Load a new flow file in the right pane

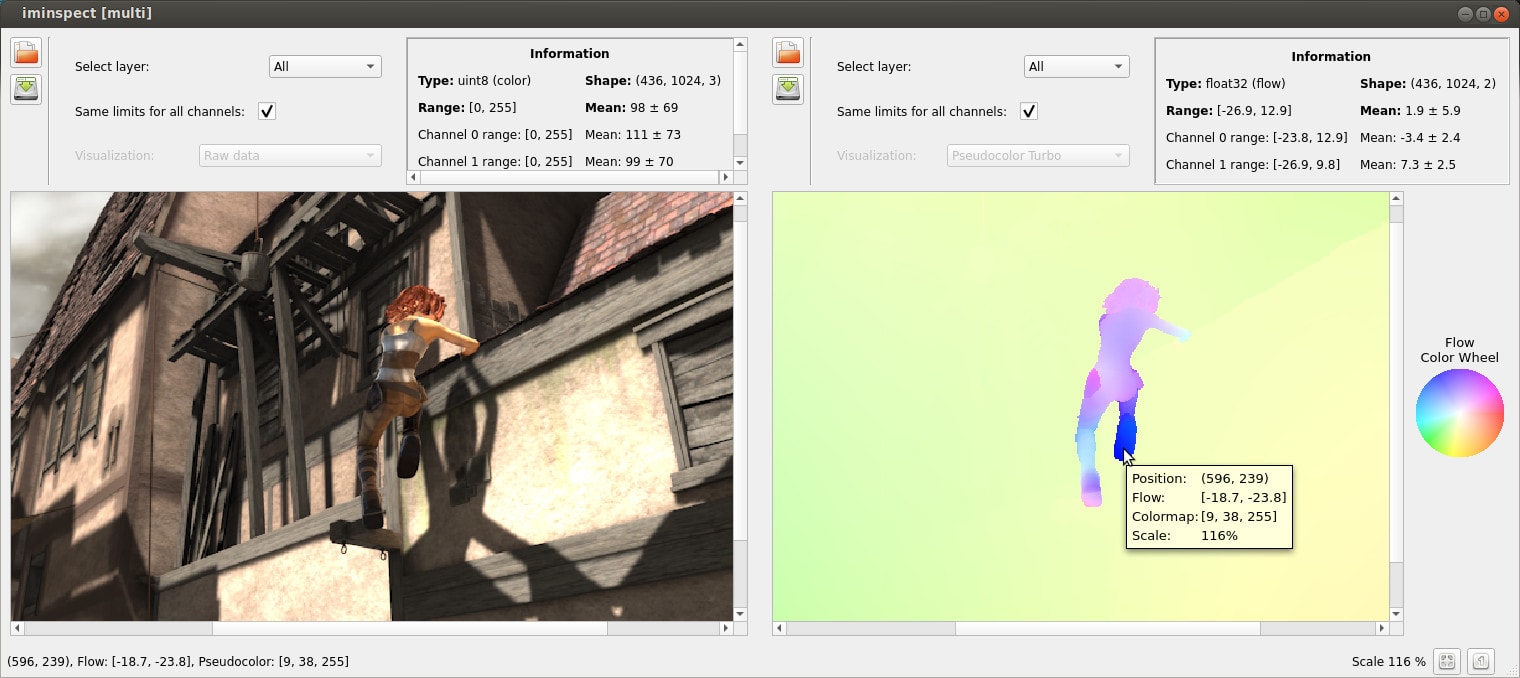pos(787,52)
